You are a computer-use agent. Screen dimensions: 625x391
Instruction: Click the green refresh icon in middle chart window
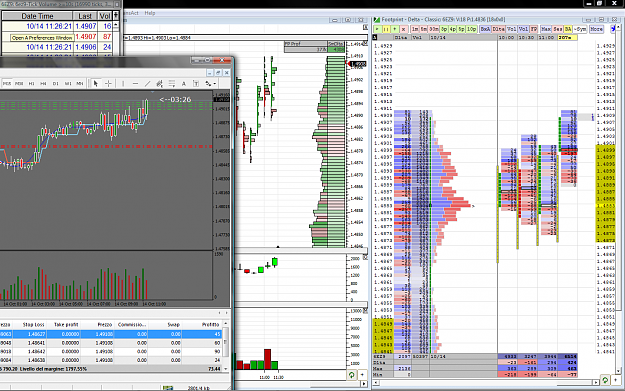[352, 375]
